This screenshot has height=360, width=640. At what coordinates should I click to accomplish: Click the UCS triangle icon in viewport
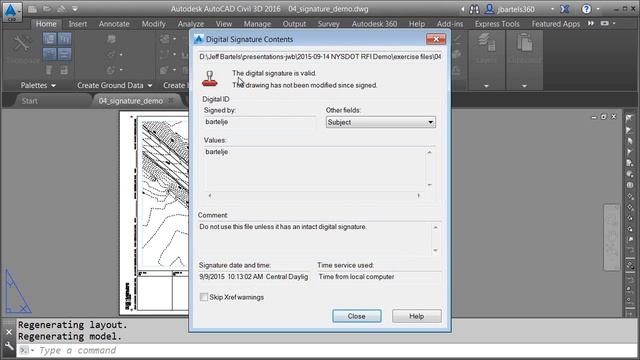click(x=18, y=291)
